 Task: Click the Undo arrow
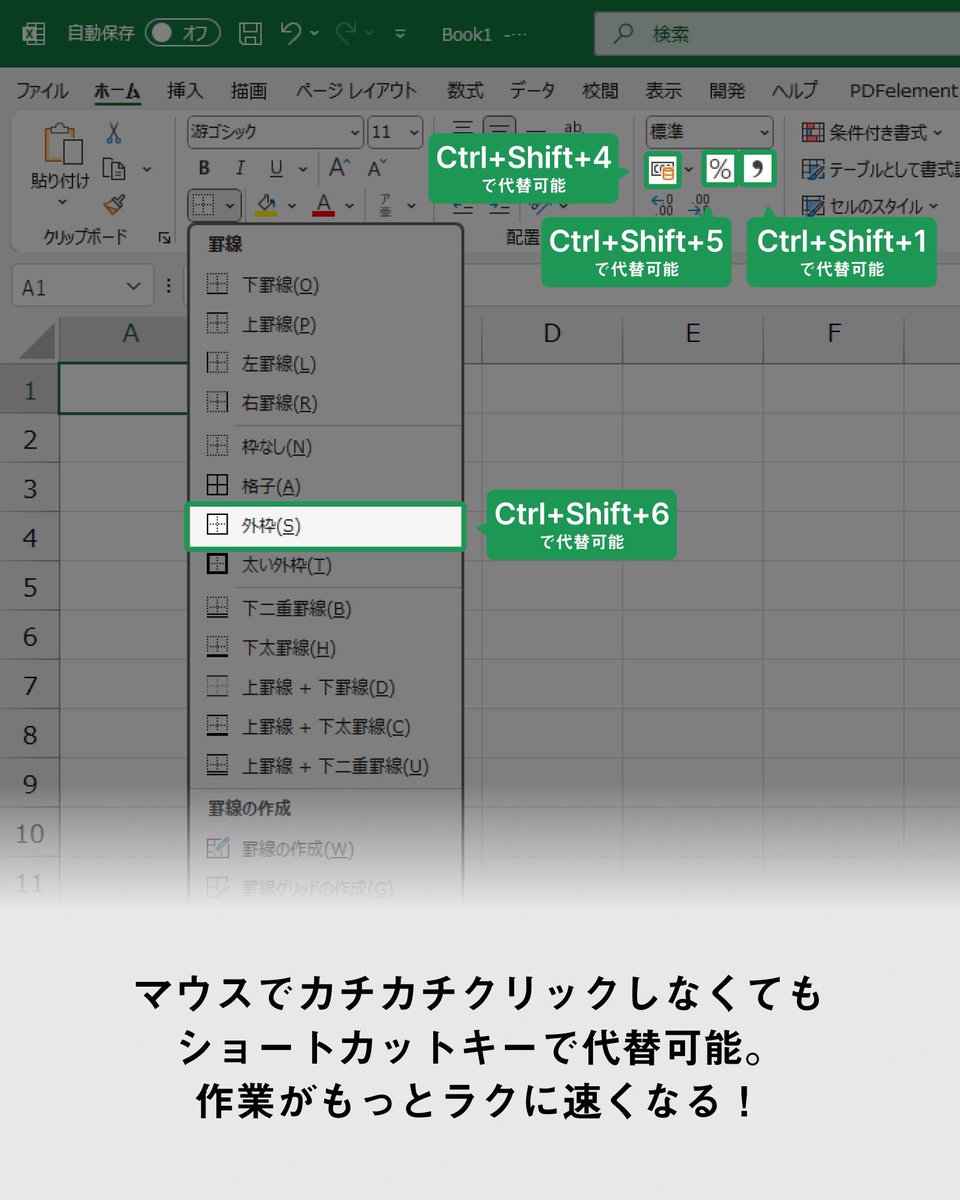coord(291,33)
